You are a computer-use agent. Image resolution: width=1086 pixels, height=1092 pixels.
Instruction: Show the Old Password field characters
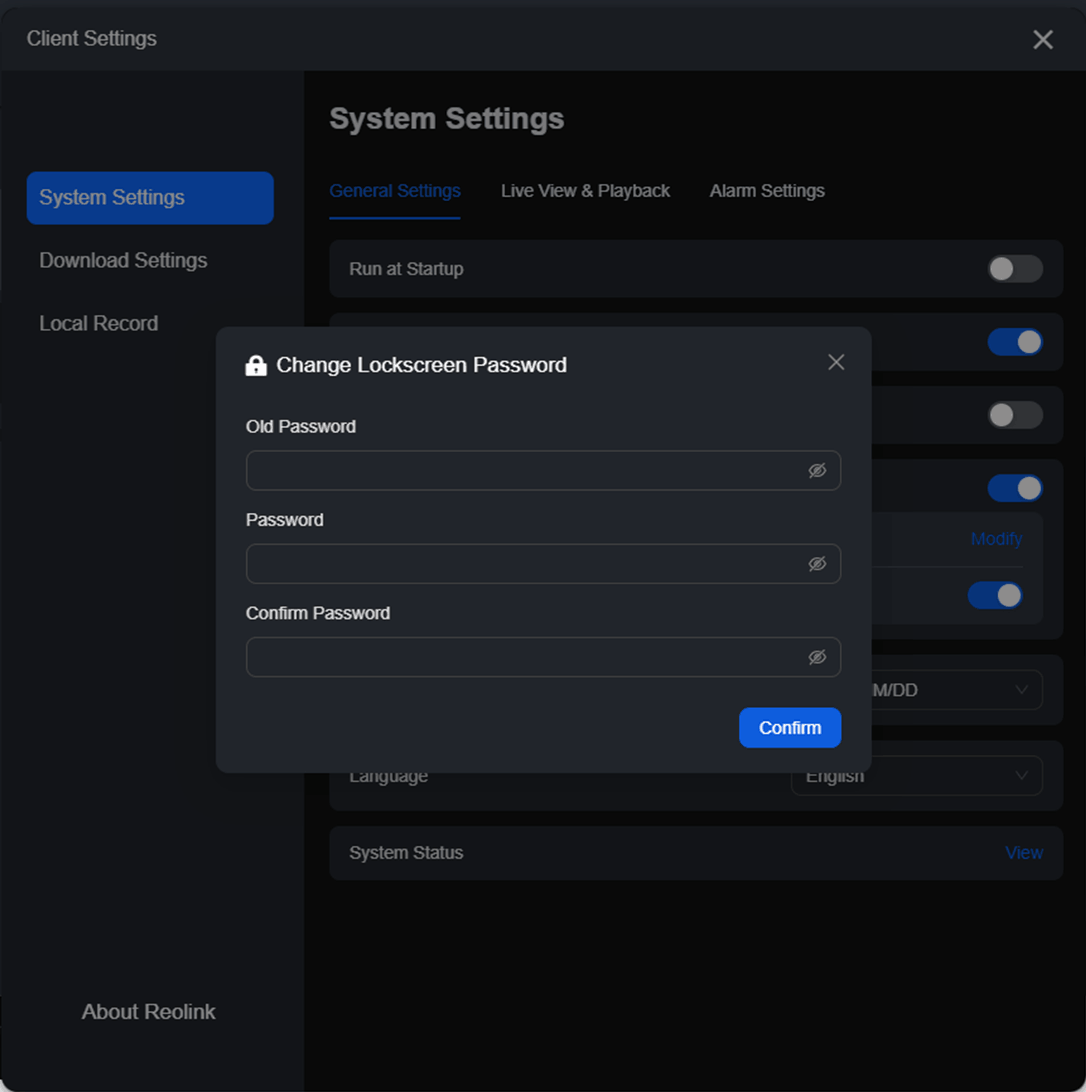click(817, 471)
